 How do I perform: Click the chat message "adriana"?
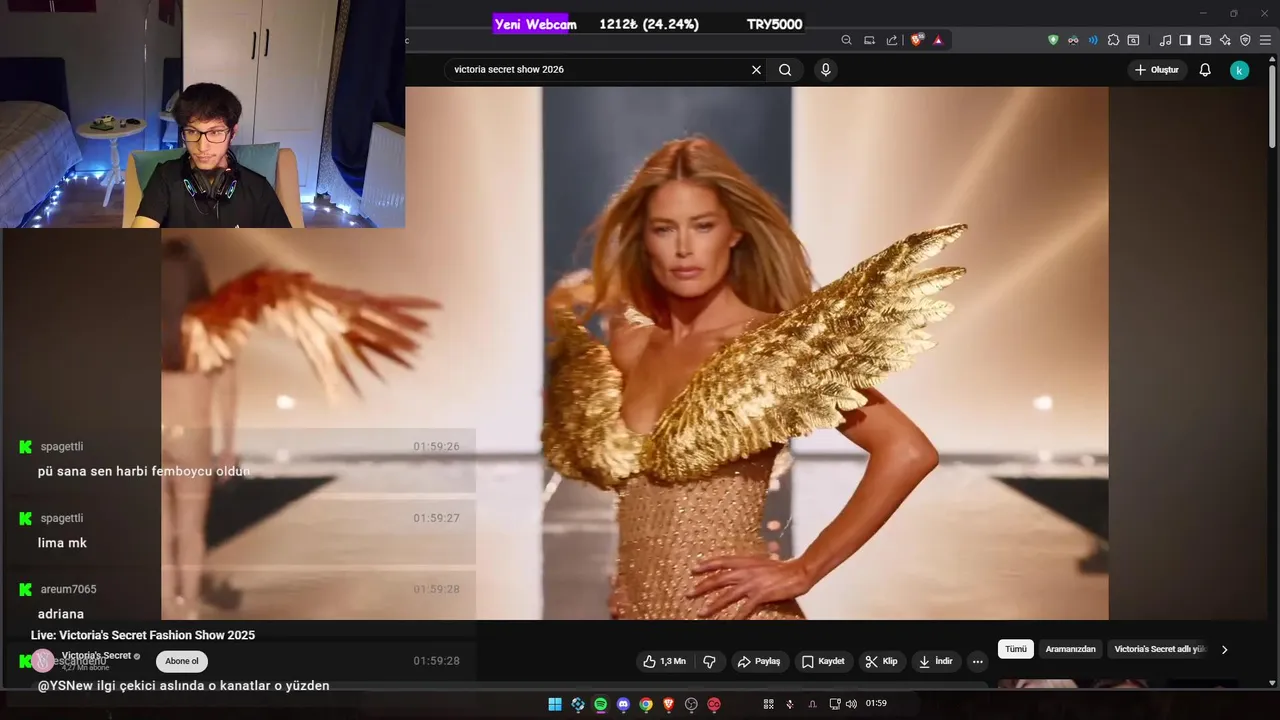pyautogui.click(x=61, y=614)
